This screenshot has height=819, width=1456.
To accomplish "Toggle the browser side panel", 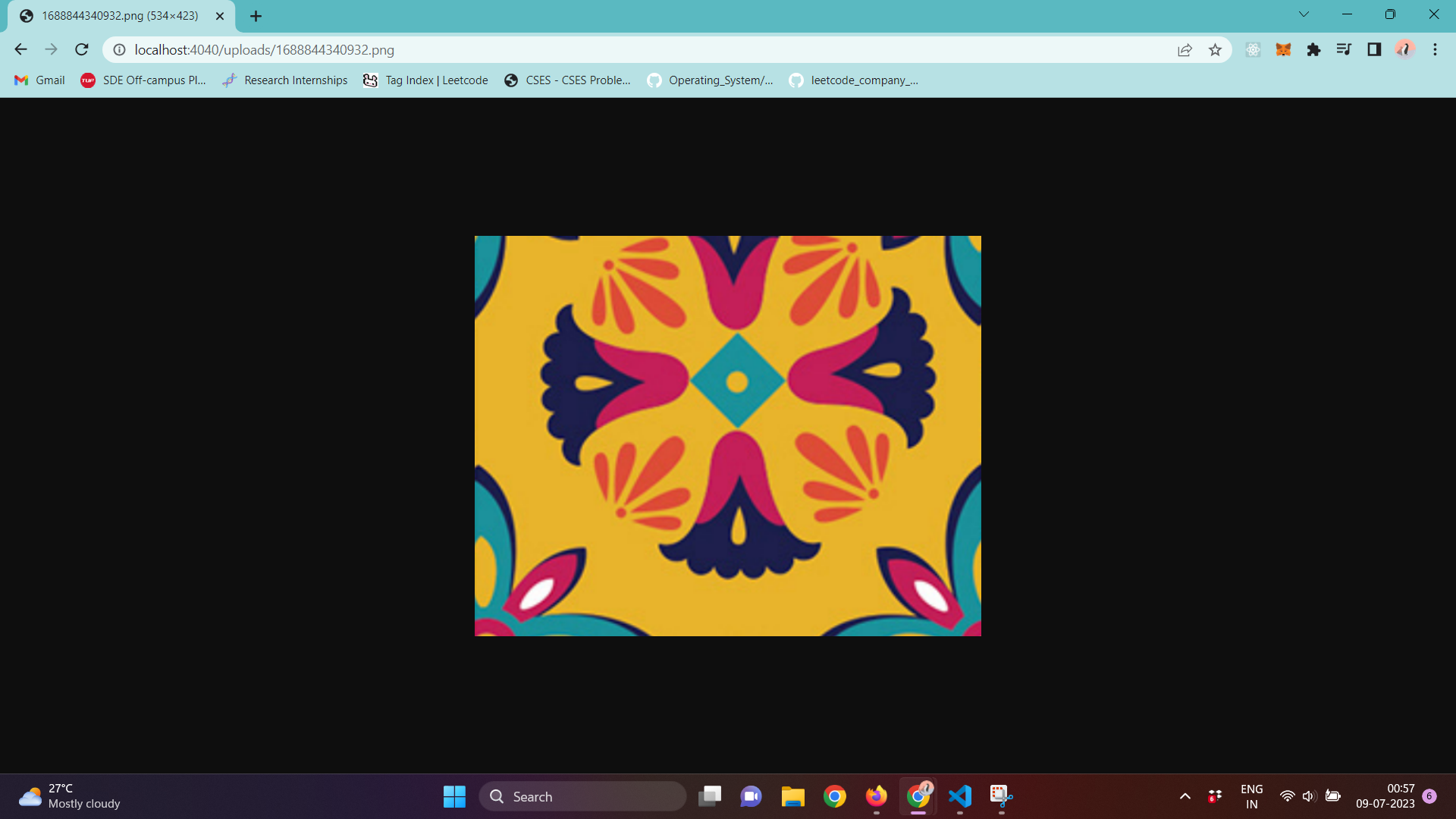I will (x=1374, y=50).
